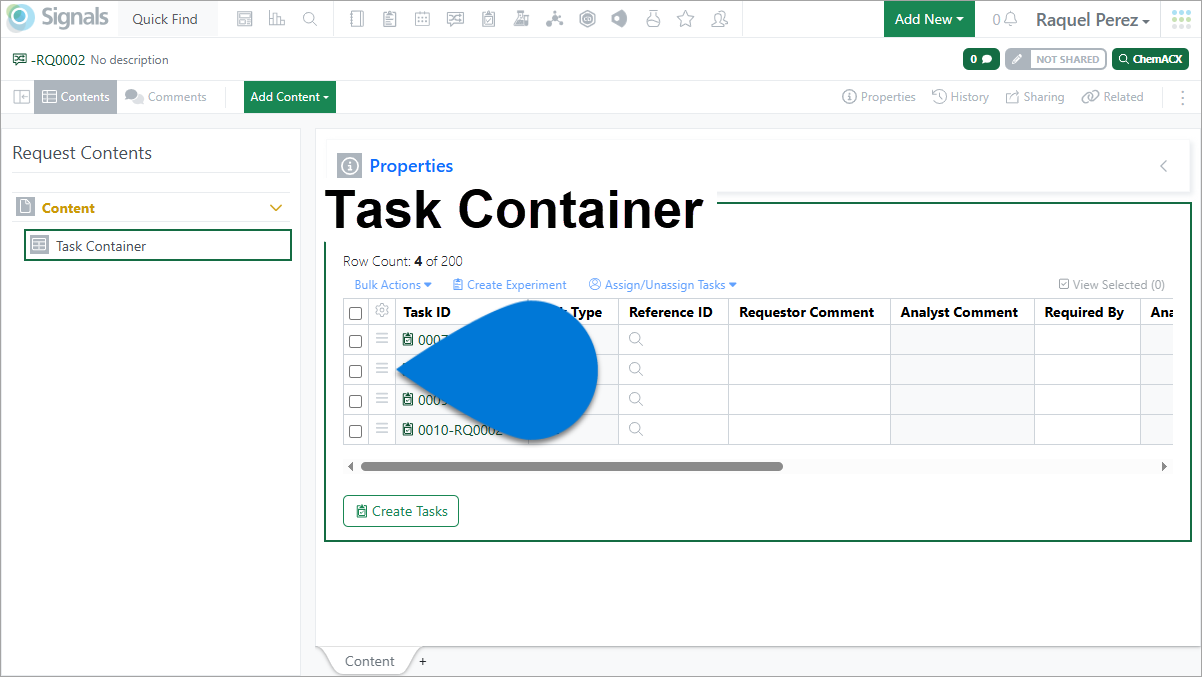The height and width of the screenshot is (677, 1202).
Task: Open the molecule network icon
Action: [x=554, y=19]
